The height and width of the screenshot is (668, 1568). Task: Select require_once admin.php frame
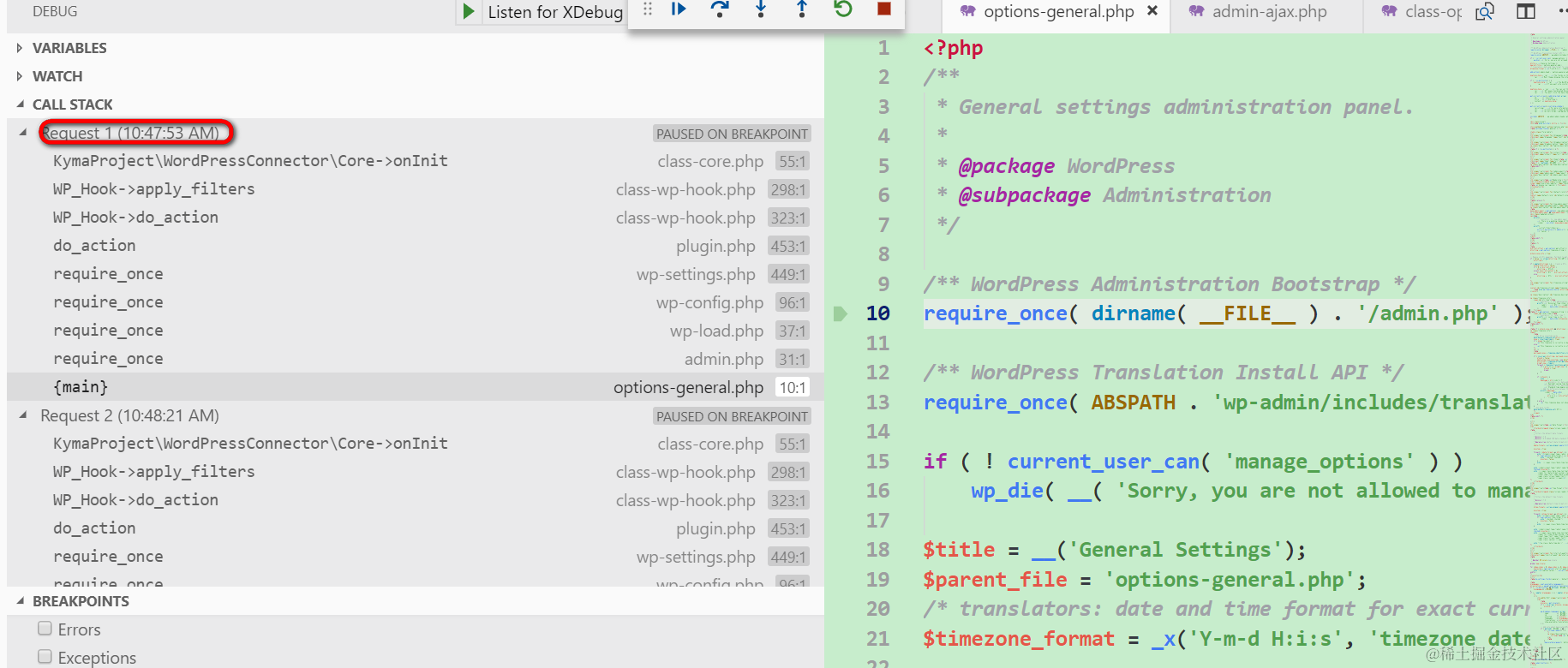coord(415,359)
